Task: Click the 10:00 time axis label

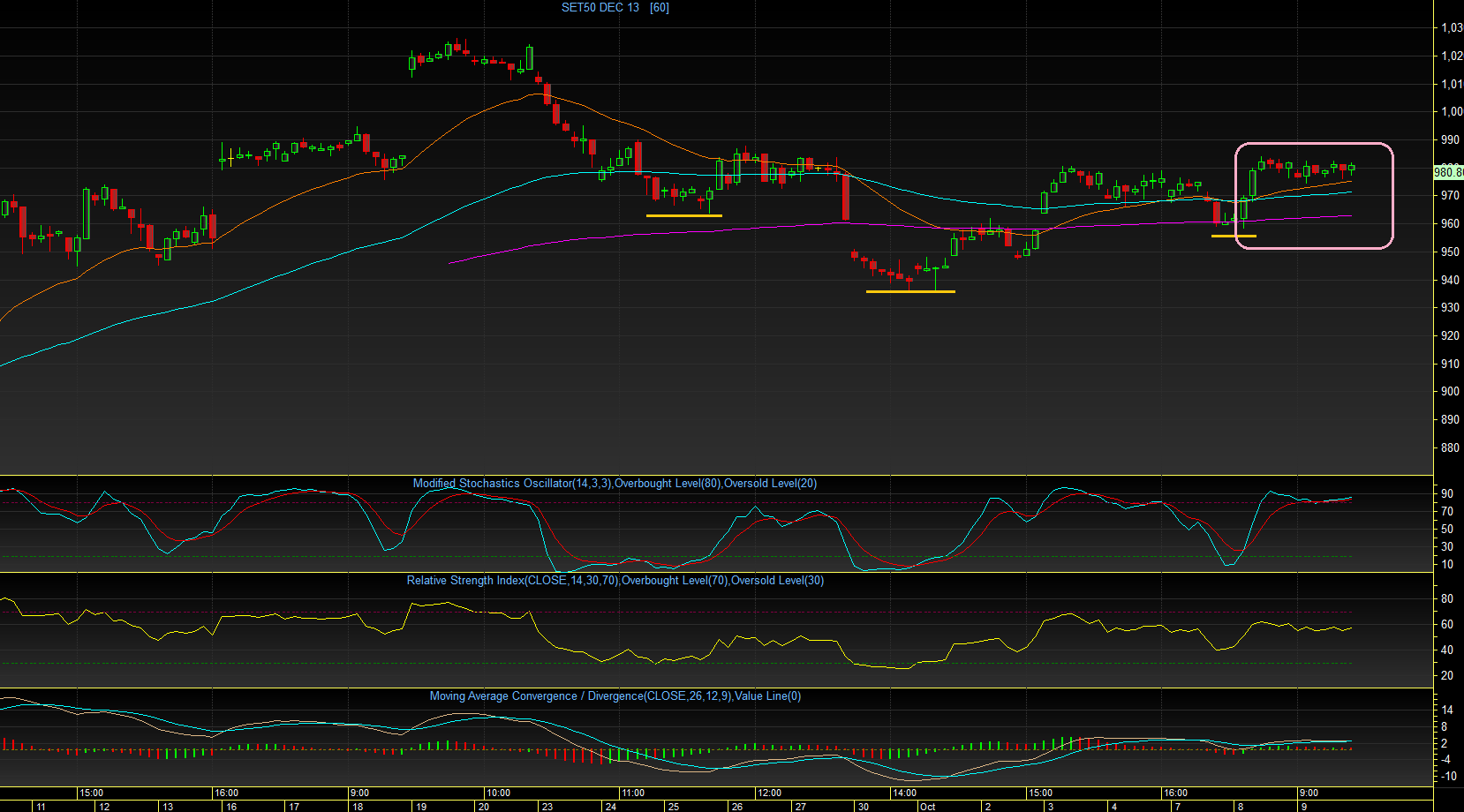Action: 499,793
